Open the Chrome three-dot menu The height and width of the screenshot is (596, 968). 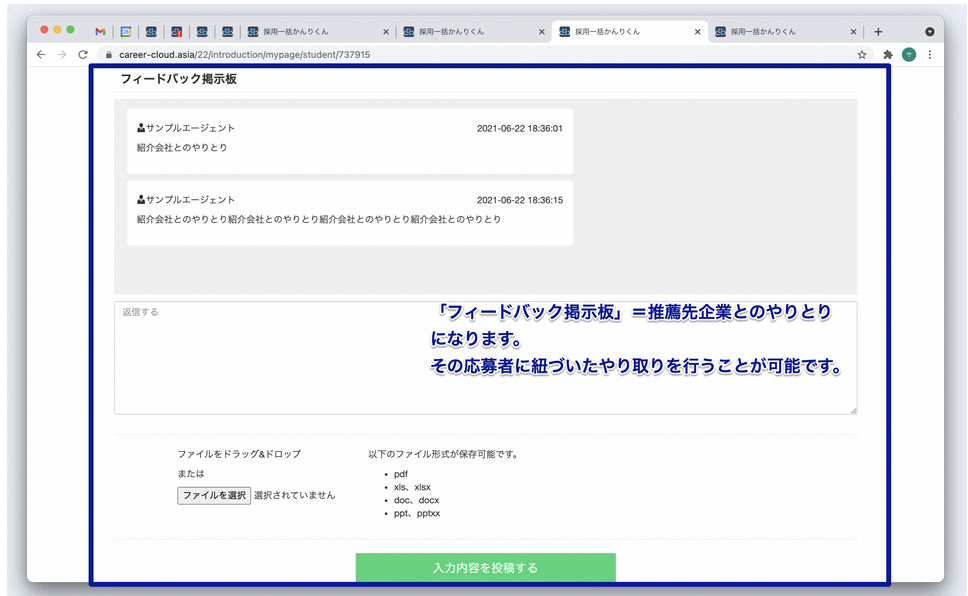(931, 55)
